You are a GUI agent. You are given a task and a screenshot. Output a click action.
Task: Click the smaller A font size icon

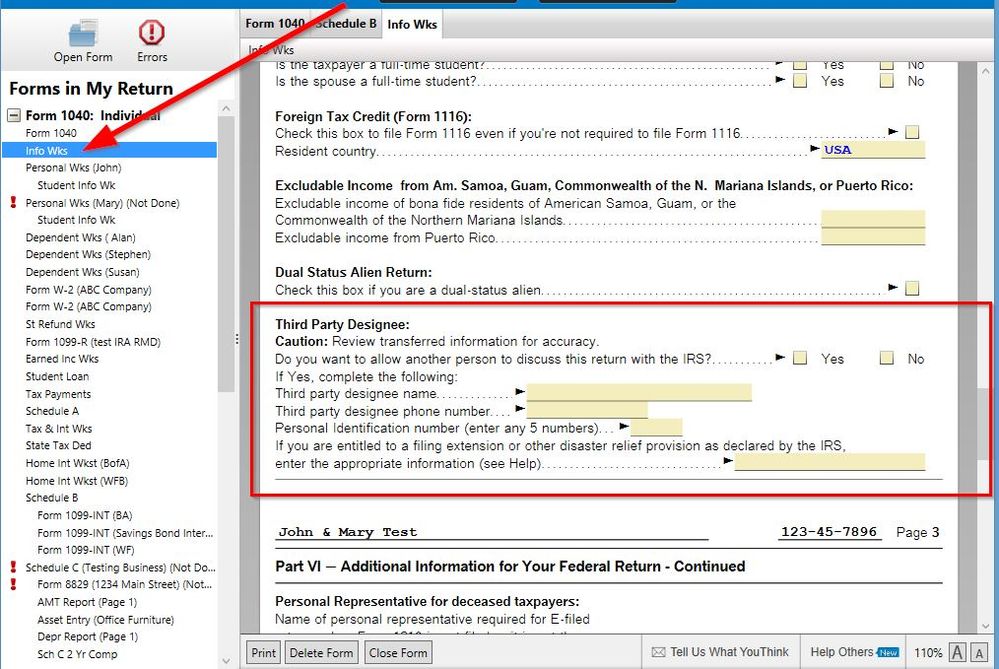pyautogui.click(x=957, y=653)
